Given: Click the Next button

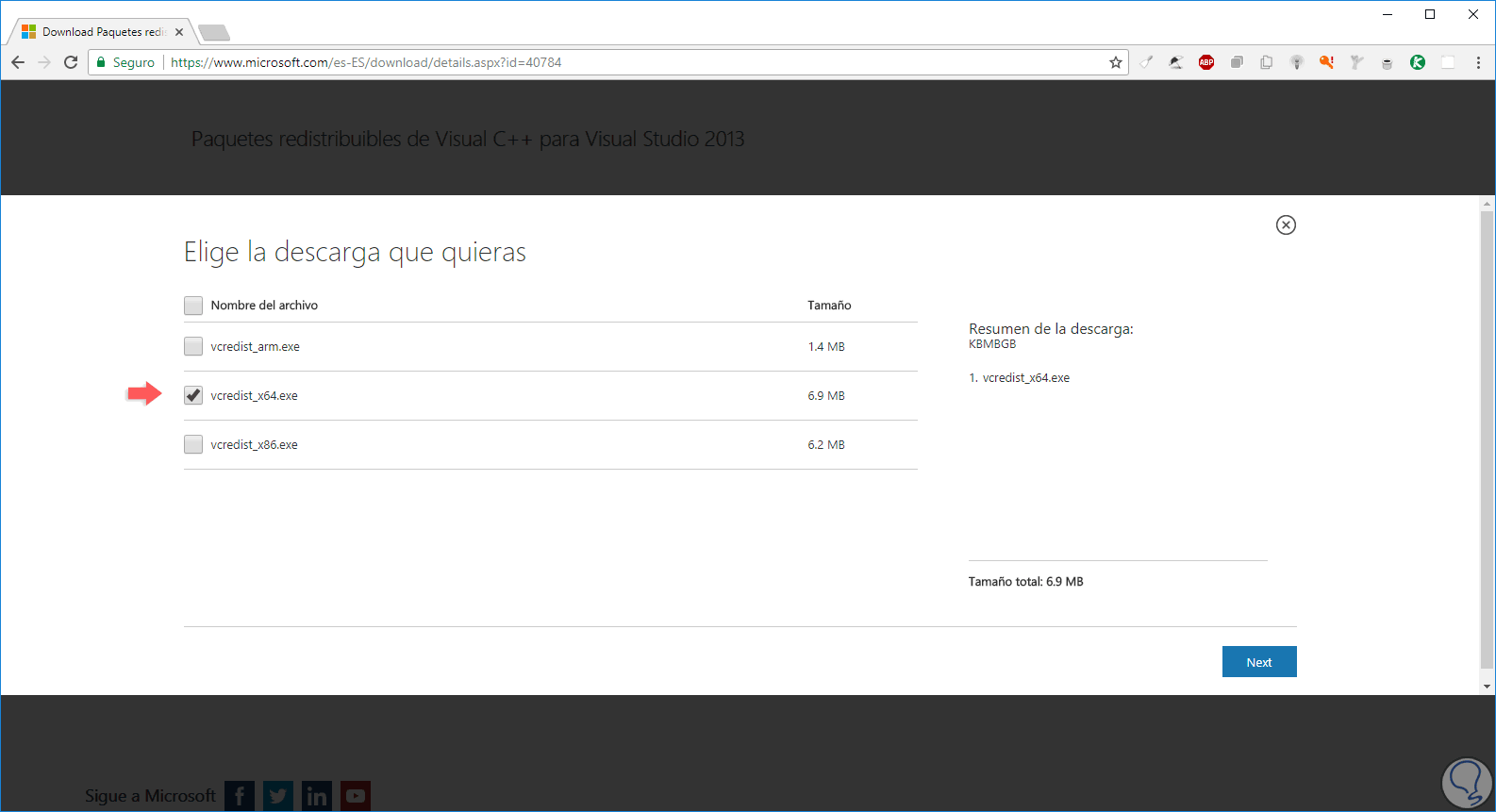Looking at the screenshot, I should click(x=1259, y=662).
